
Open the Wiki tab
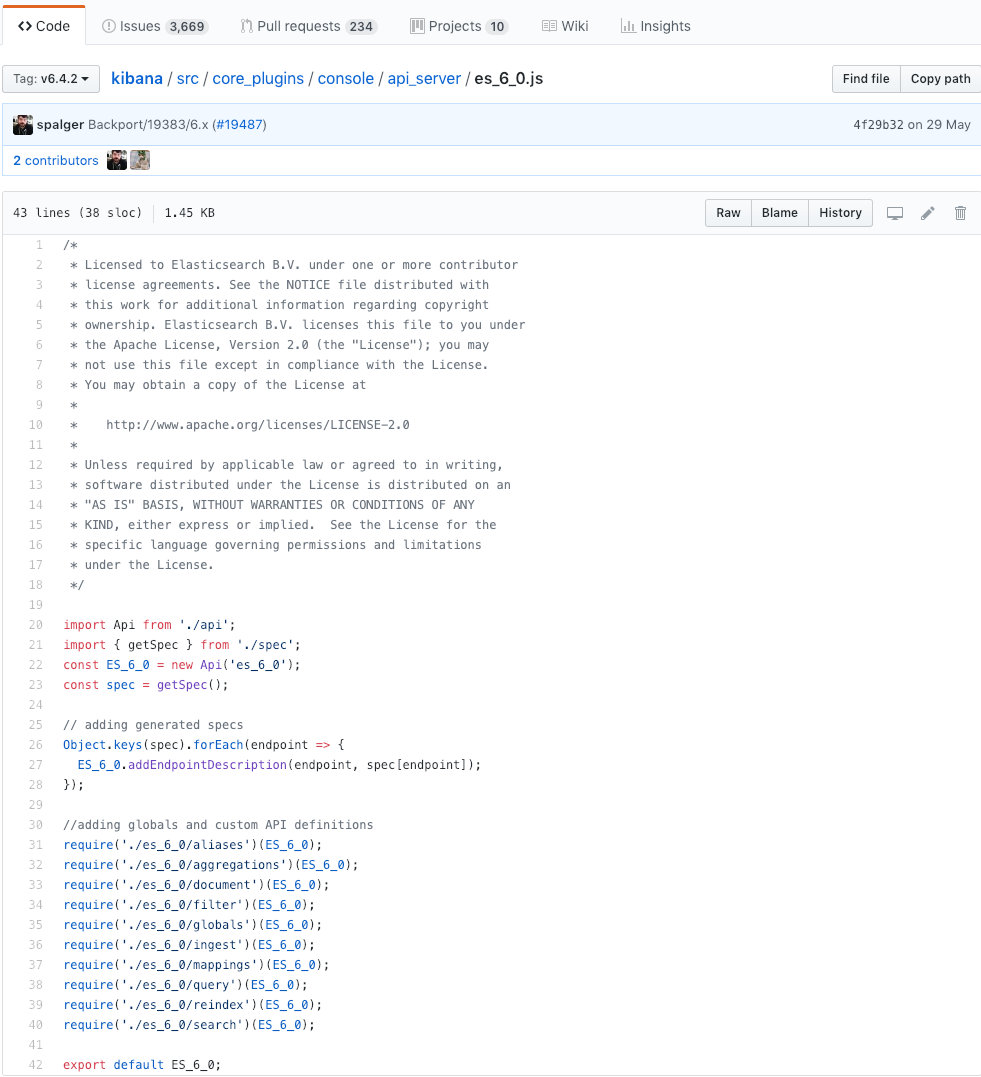tap(565, 26)
